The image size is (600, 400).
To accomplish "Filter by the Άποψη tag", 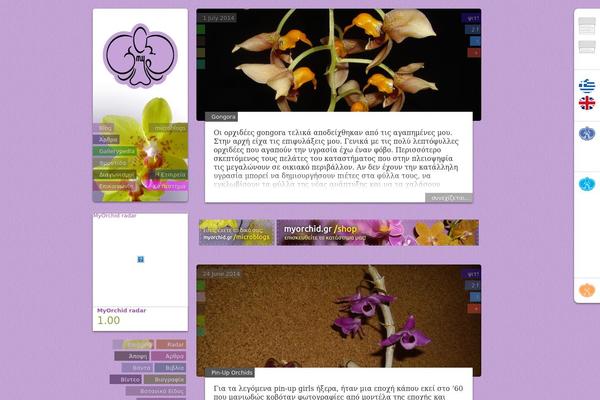I will (x=132, y=356).
